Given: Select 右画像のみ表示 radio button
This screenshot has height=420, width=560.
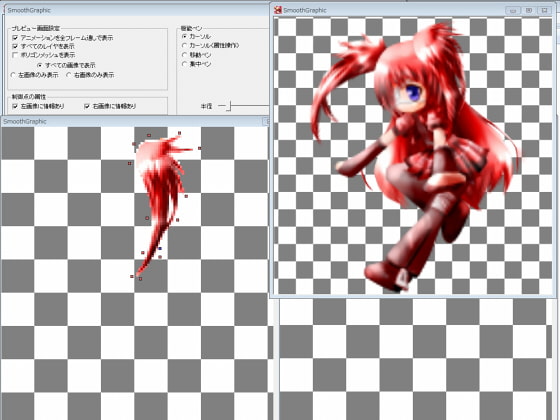Looking at the screenshot, I should 69,75.
